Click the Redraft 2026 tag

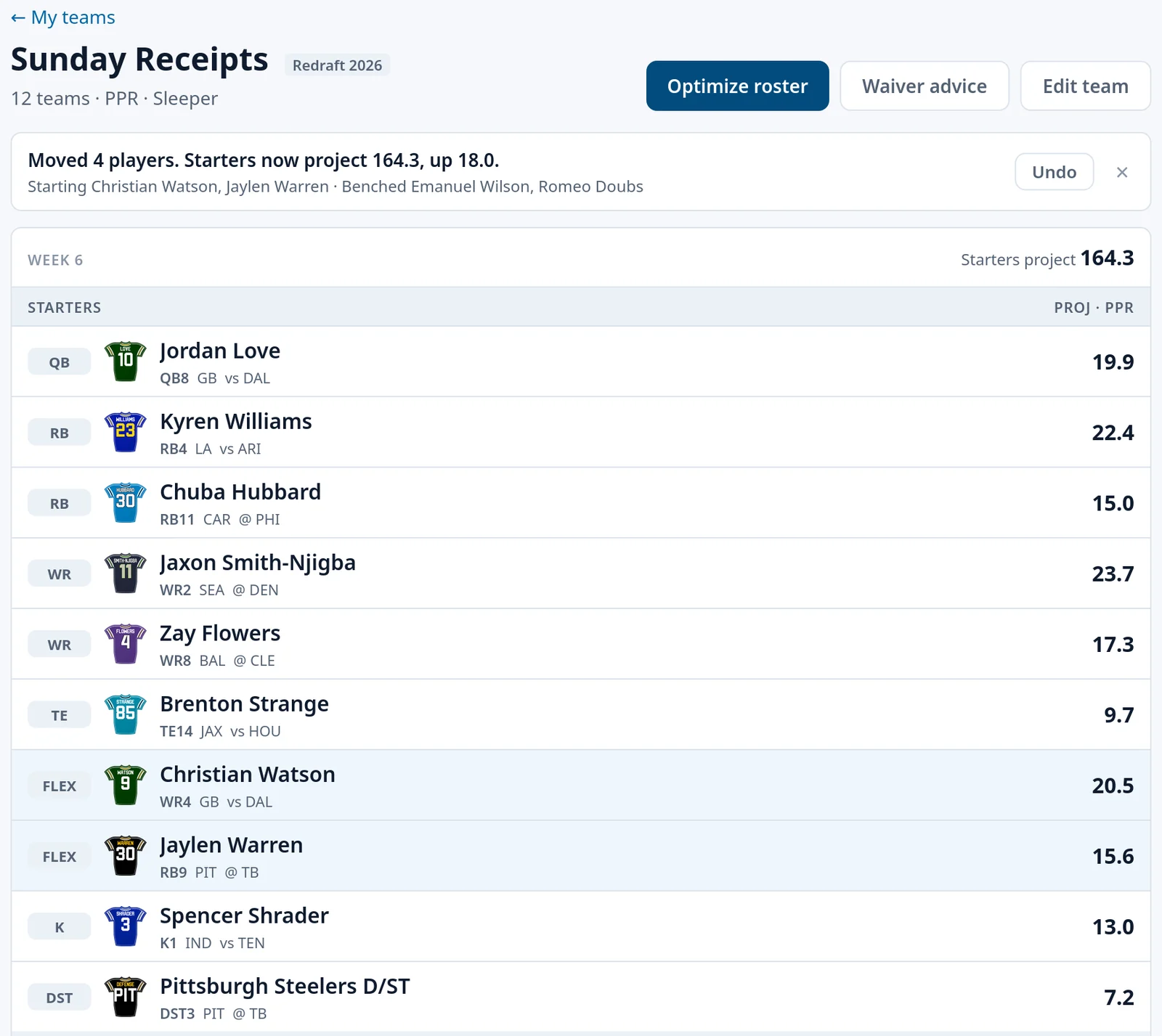click(337, 65)
